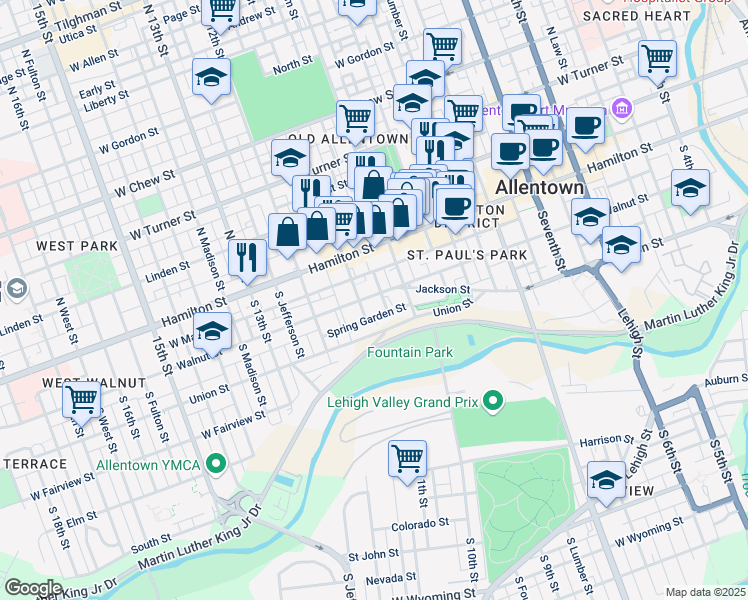The image size is (748, 600).
Task: Select the Jackson St label
Action: 443,289
